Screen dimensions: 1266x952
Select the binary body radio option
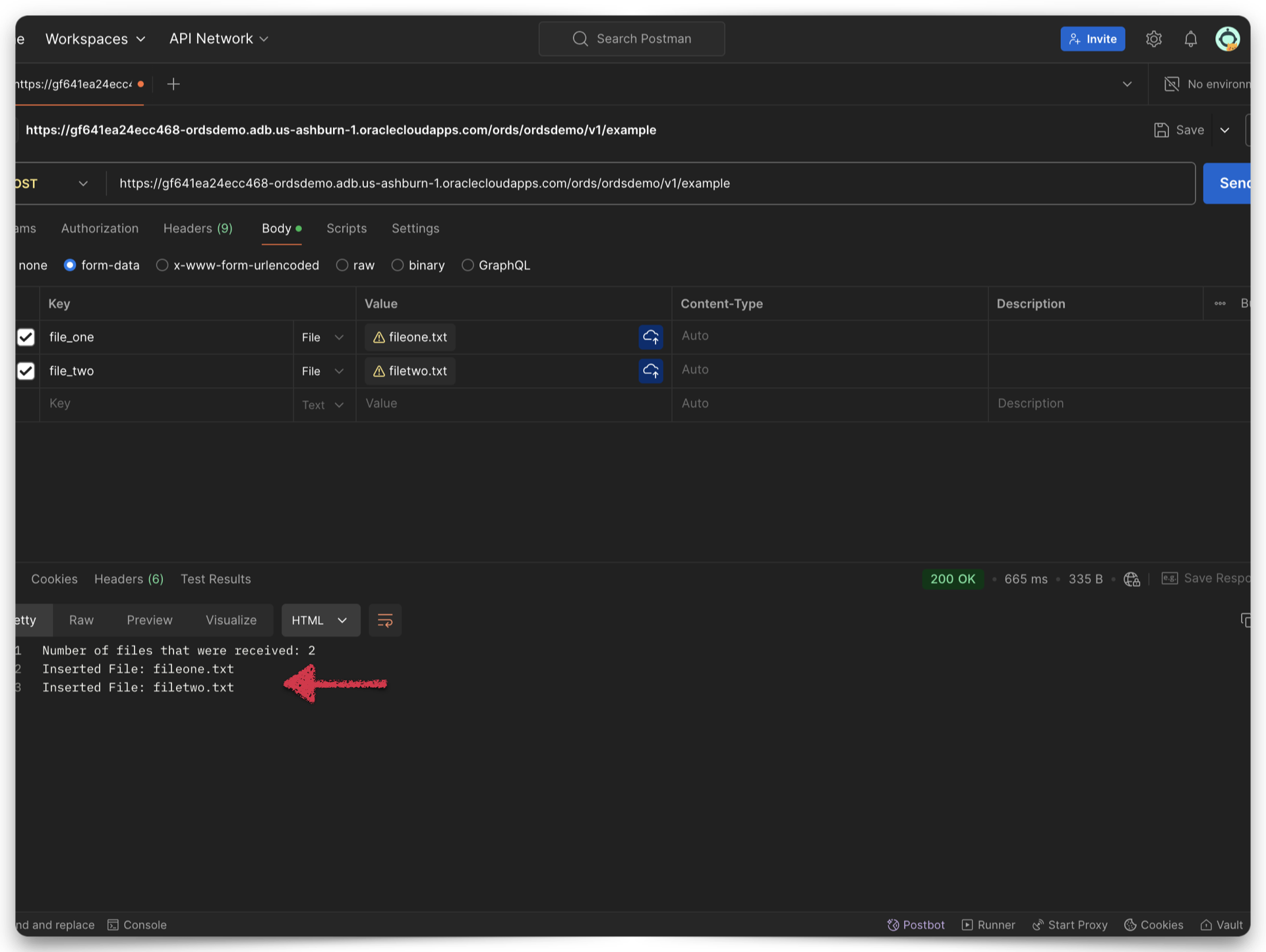(398, 265)
